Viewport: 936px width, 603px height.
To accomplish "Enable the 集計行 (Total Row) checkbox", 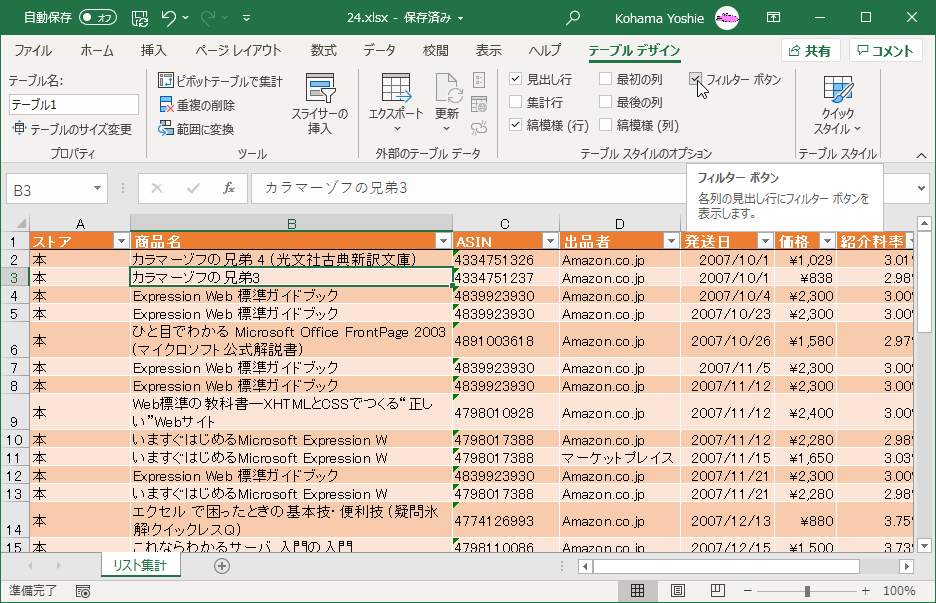I will [517, 99].
